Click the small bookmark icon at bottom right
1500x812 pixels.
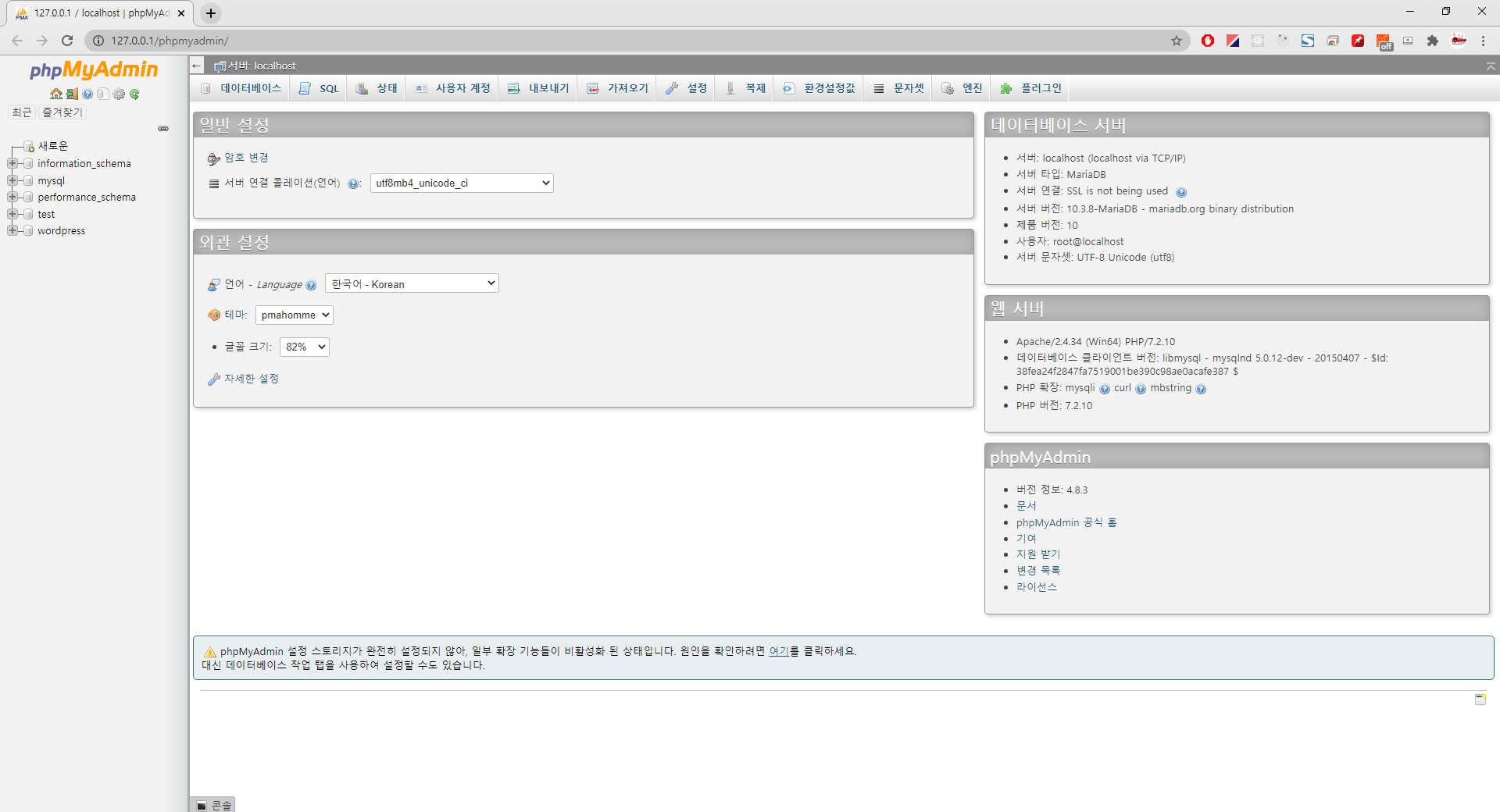click(1480, 700)
